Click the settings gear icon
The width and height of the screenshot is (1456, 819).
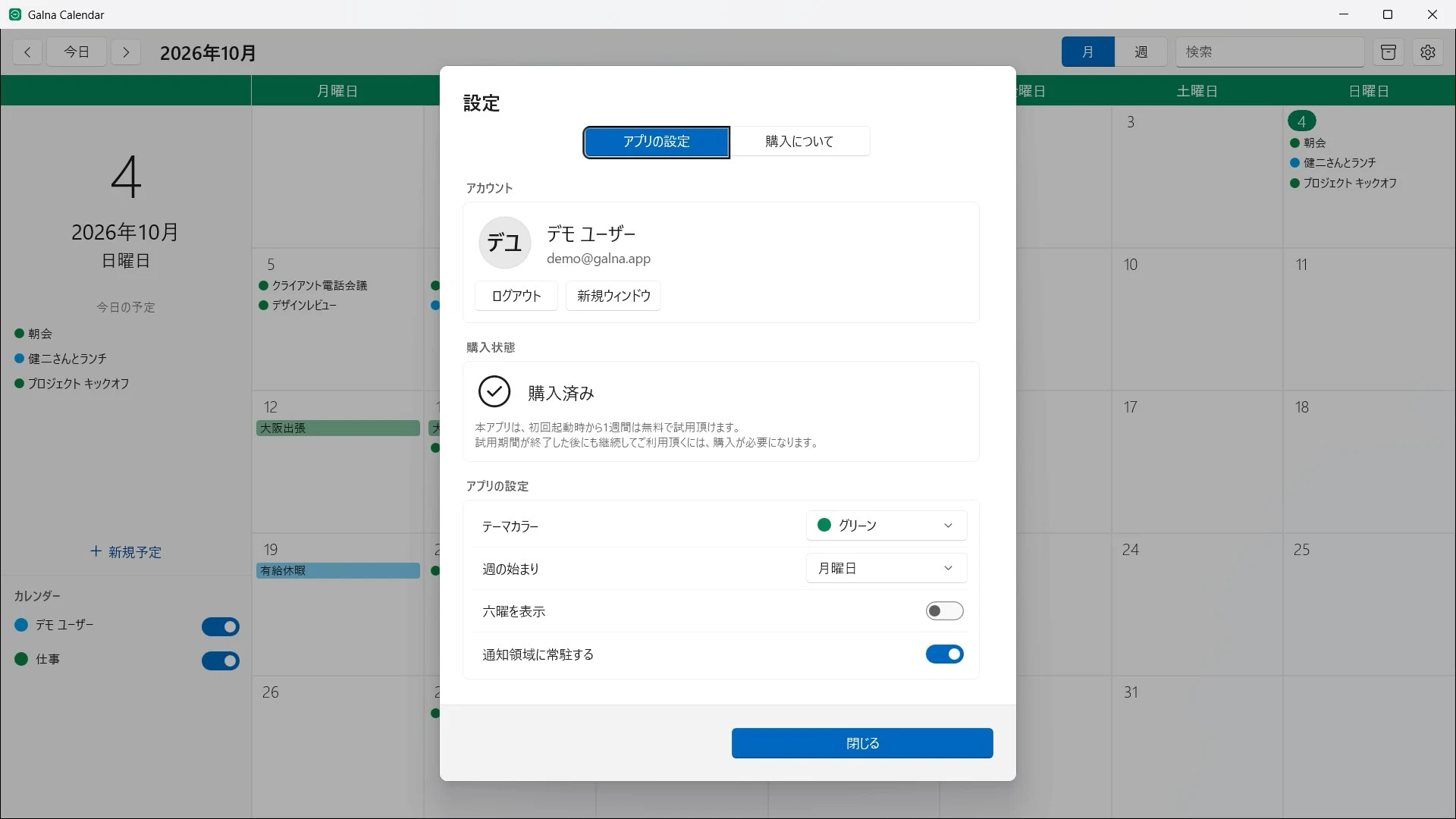pyautogui.click(x=1428, y=52)
